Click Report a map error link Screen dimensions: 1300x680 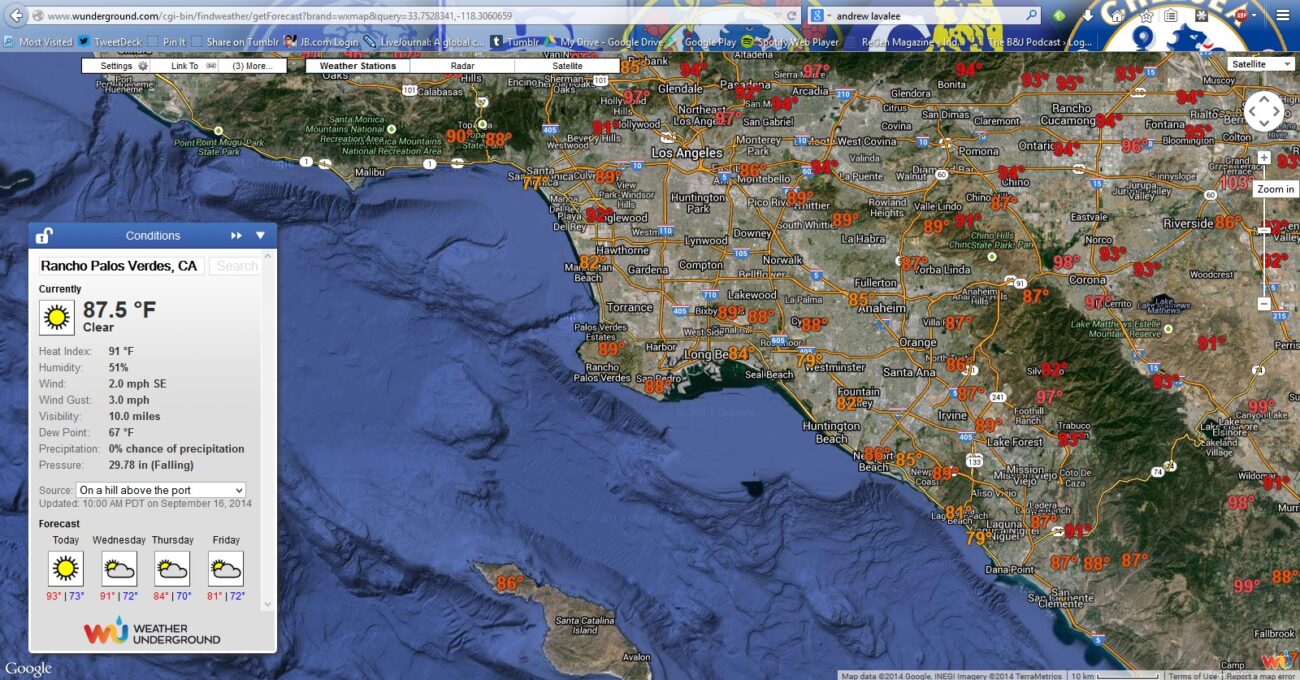click(x=1260, y=676)
